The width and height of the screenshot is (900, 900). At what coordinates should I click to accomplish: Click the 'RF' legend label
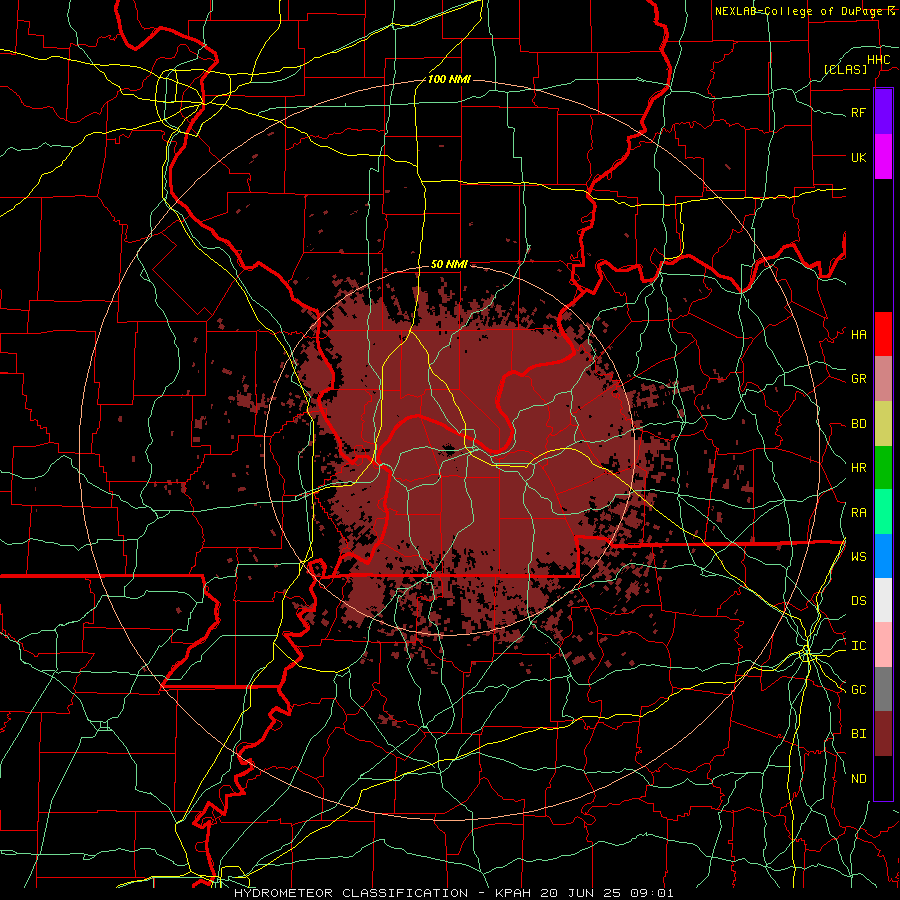[x=858, y=112]
